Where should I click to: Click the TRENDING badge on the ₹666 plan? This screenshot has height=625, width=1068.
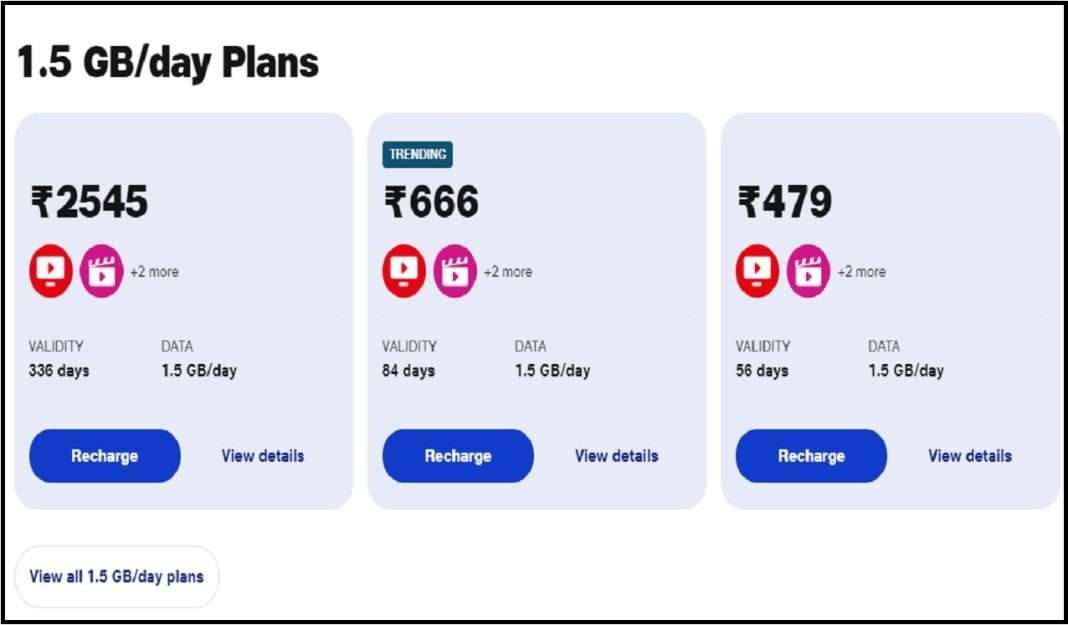420,155
